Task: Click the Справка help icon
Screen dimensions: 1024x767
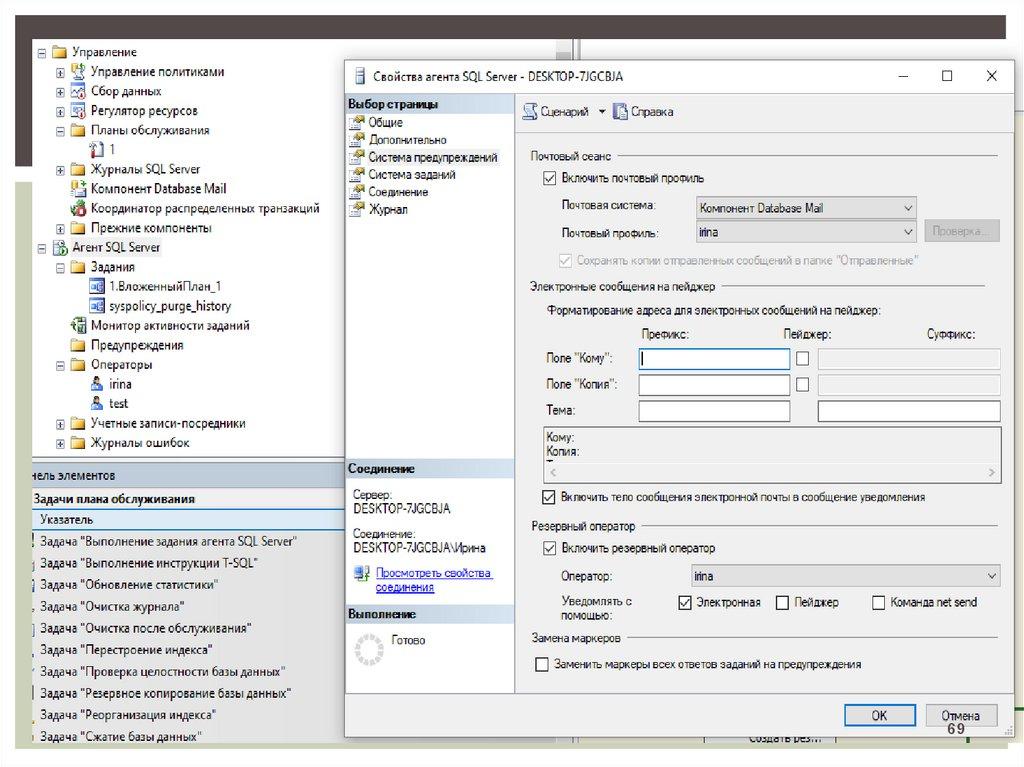Action: [x=621, y=112]
